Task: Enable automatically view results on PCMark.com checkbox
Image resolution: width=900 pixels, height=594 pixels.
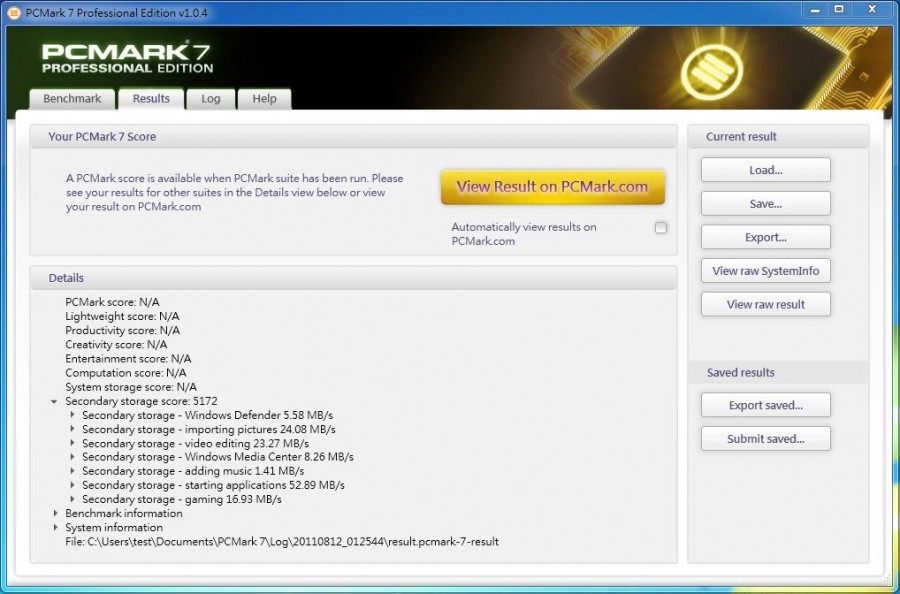Action: [660, 228]
